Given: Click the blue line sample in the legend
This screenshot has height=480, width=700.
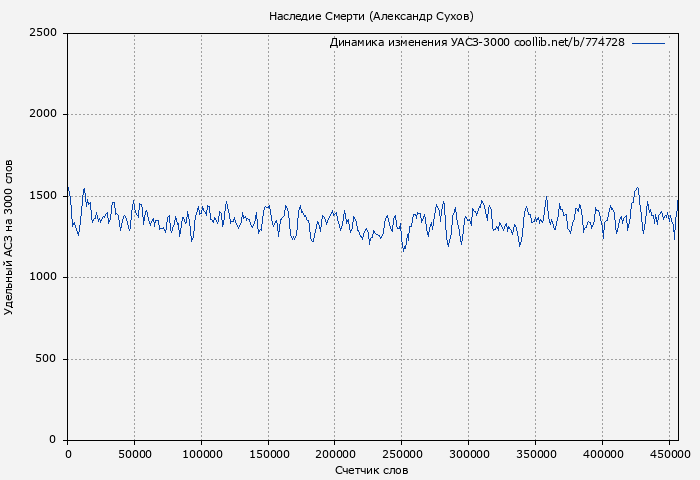Looking at the screenshot, I should click(648, 43).
